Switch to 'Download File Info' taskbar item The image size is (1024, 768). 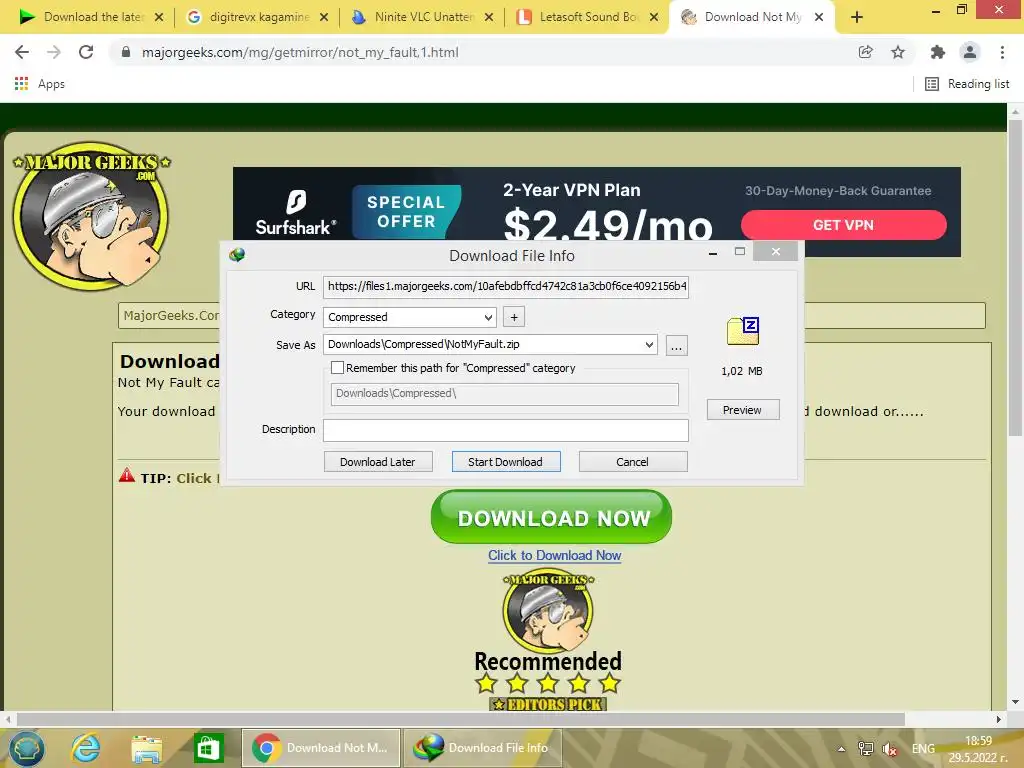[483, 748]
